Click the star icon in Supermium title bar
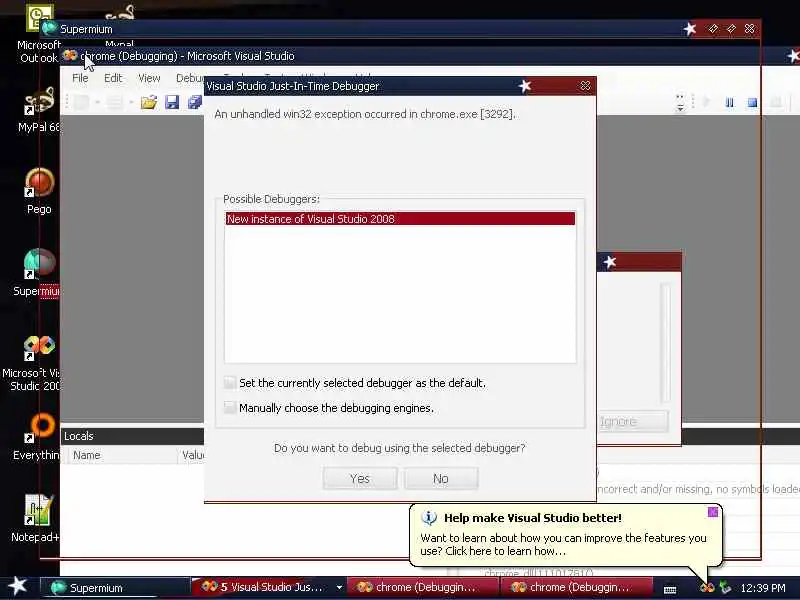The image size is (800, 600). 690,29
